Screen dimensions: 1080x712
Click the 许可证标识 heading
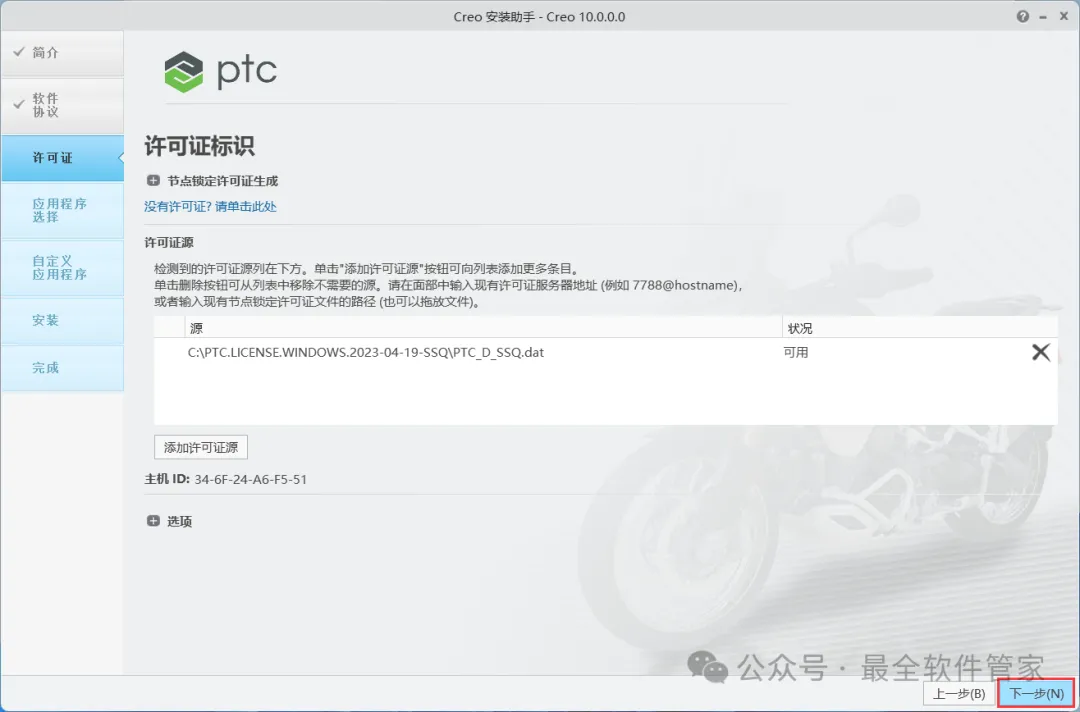click(199, 146)
